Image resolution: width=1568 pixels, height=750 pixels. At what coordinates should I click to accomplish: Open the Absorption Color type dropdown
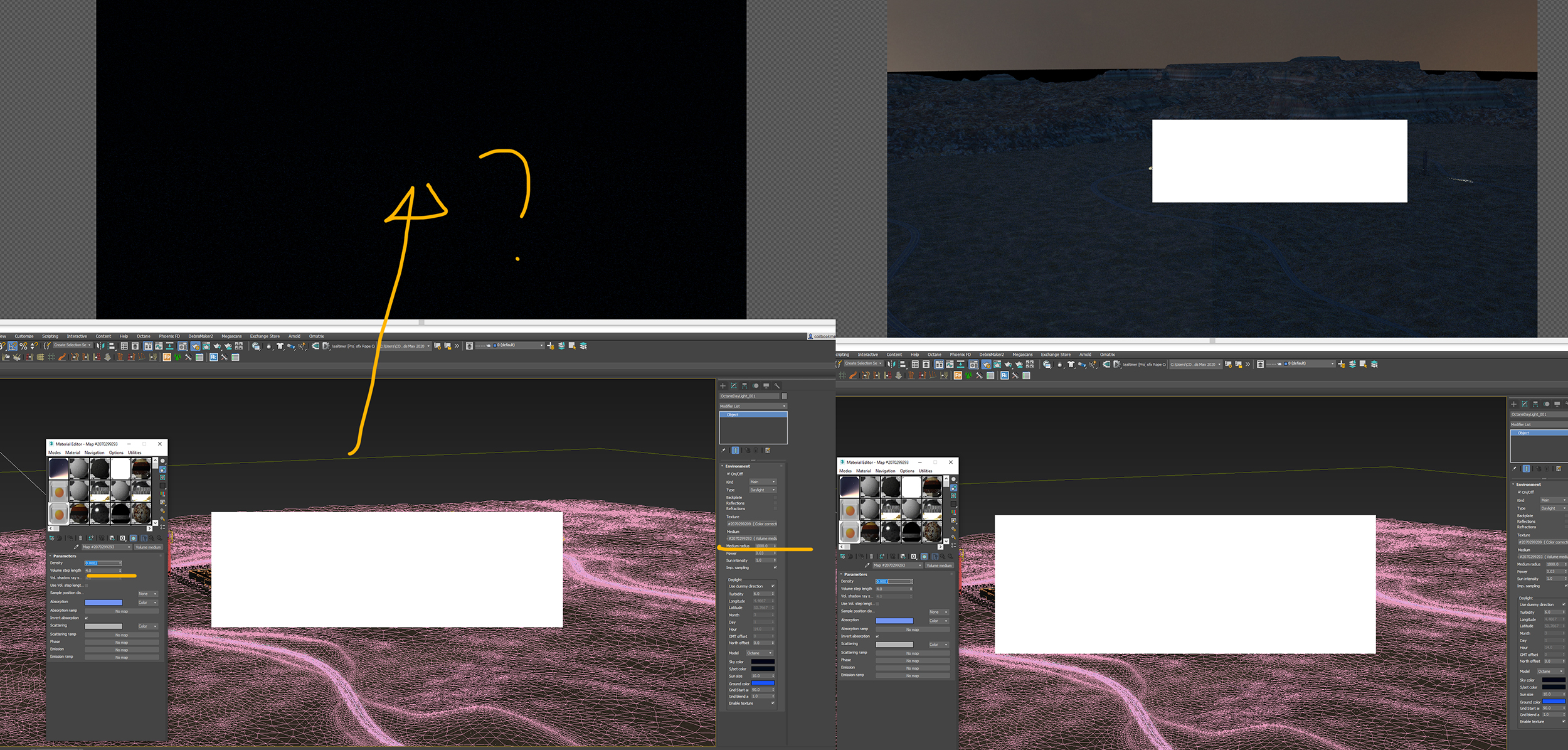147,603
